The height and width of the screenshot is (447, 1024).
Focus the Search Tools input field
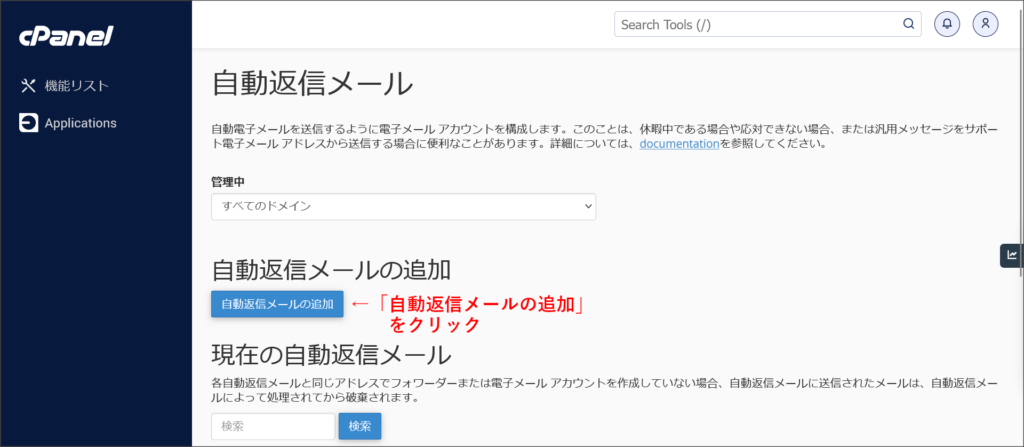click(x=756, y=24)
